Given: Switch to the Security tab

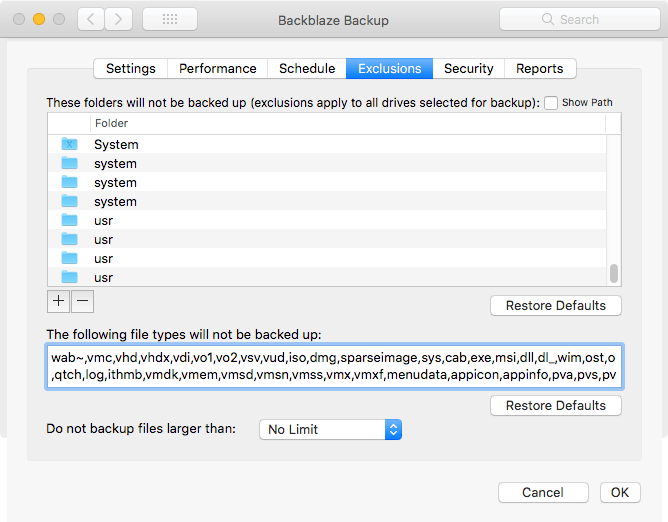Looking at the screenshot, I should (469, 69).
